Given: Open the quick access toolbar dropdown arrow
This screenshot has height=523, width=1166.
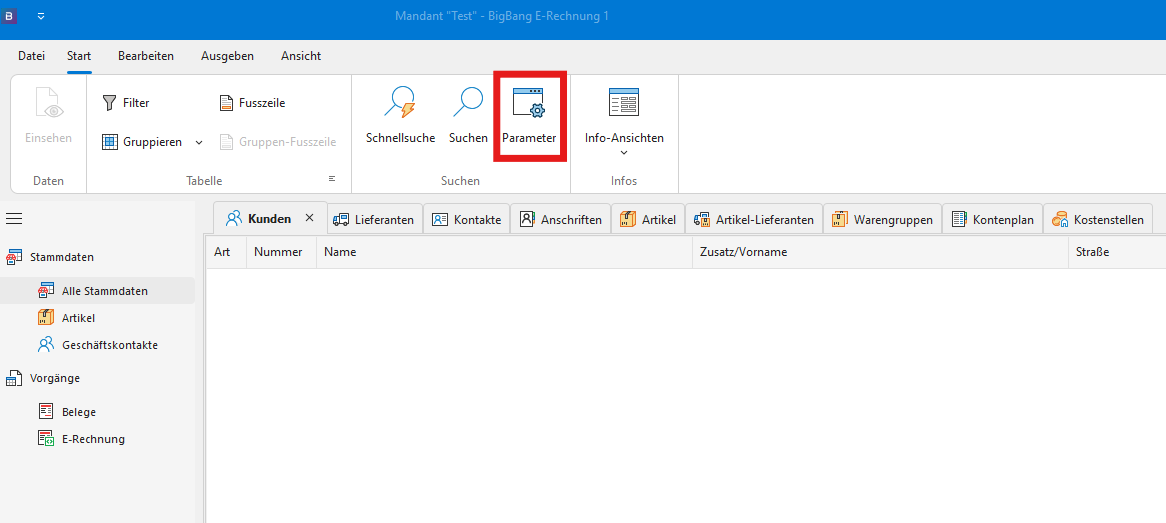Looking at the screenshot, I should point(41,17).
